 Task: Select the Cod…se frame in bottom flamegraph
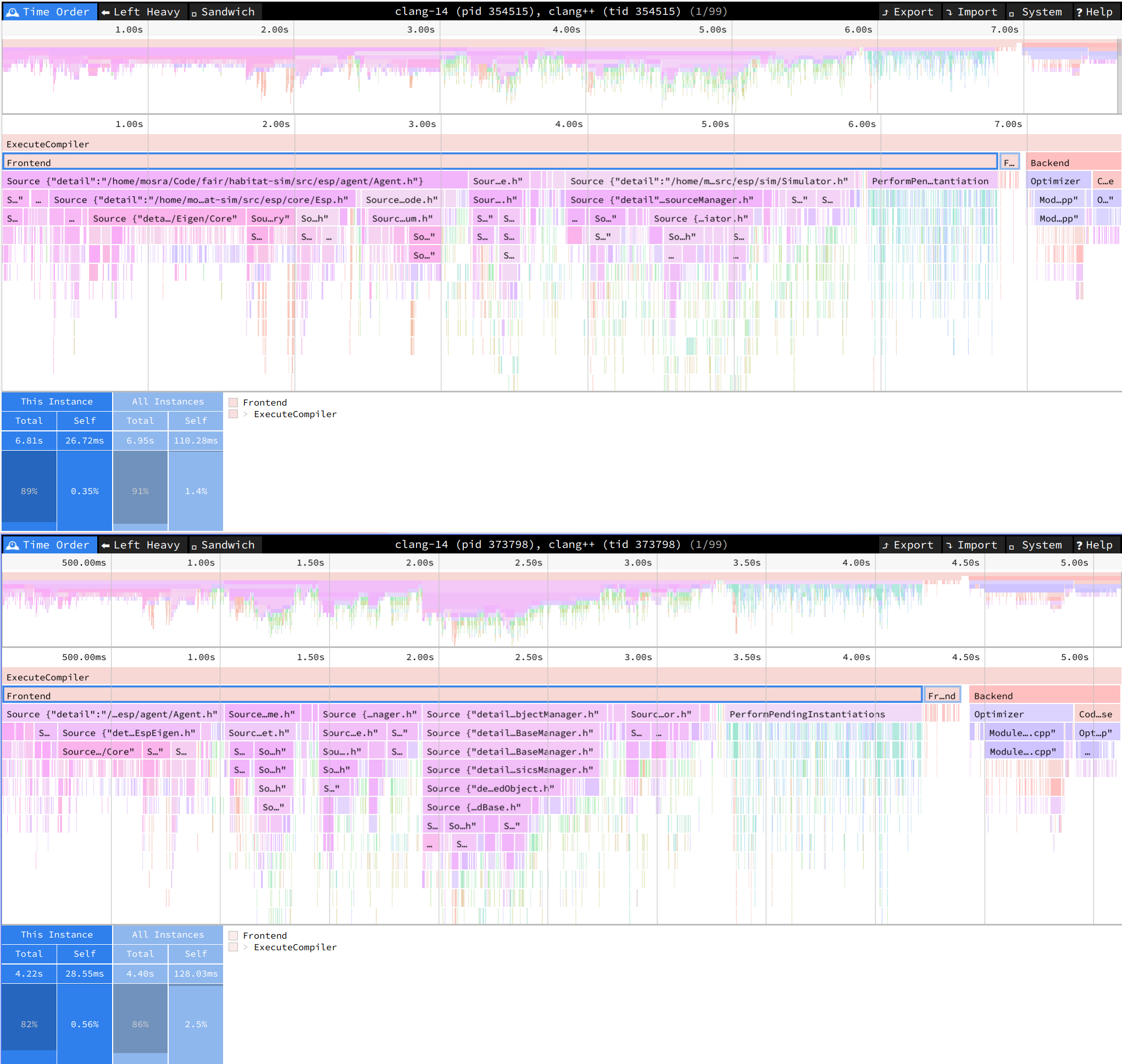pos(1097,714)
